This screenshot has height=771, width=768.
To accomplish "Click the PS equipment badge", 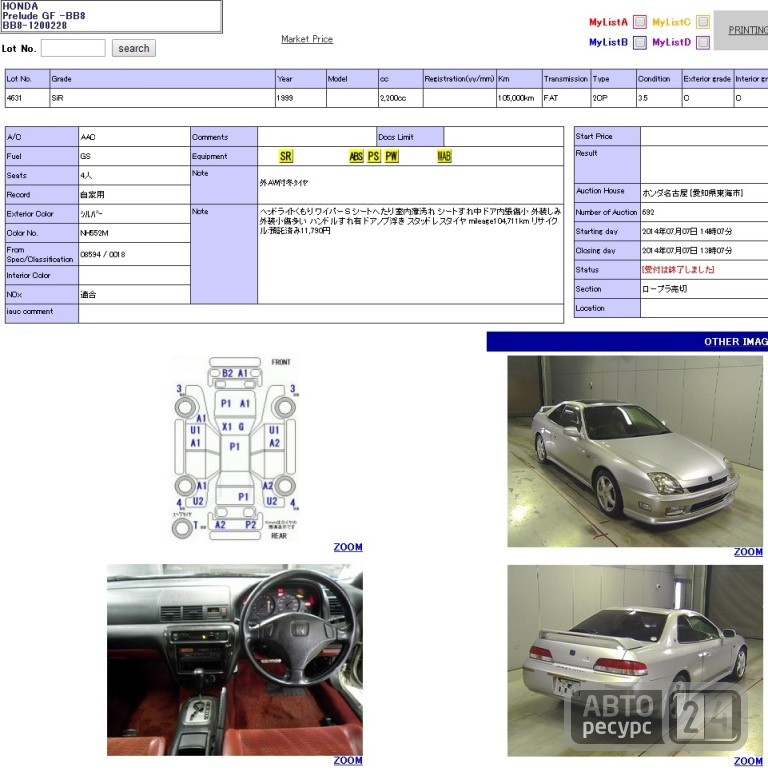I will coord(374,156).
